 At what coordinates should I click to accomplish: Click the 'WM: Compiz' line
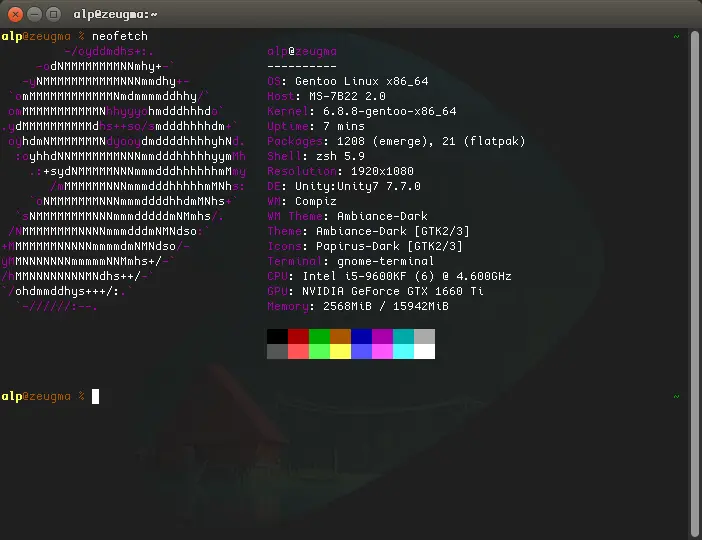(302, 201)
